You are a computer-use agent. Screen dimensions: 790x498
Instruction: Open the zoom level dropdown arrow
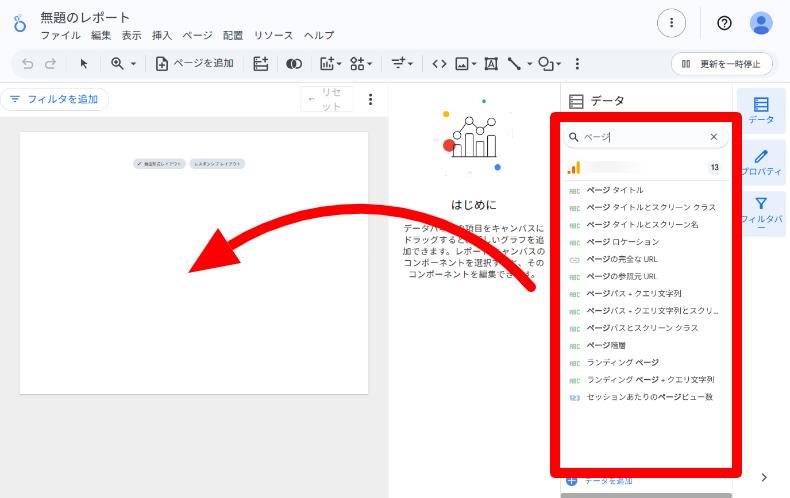tap(134, 64)
